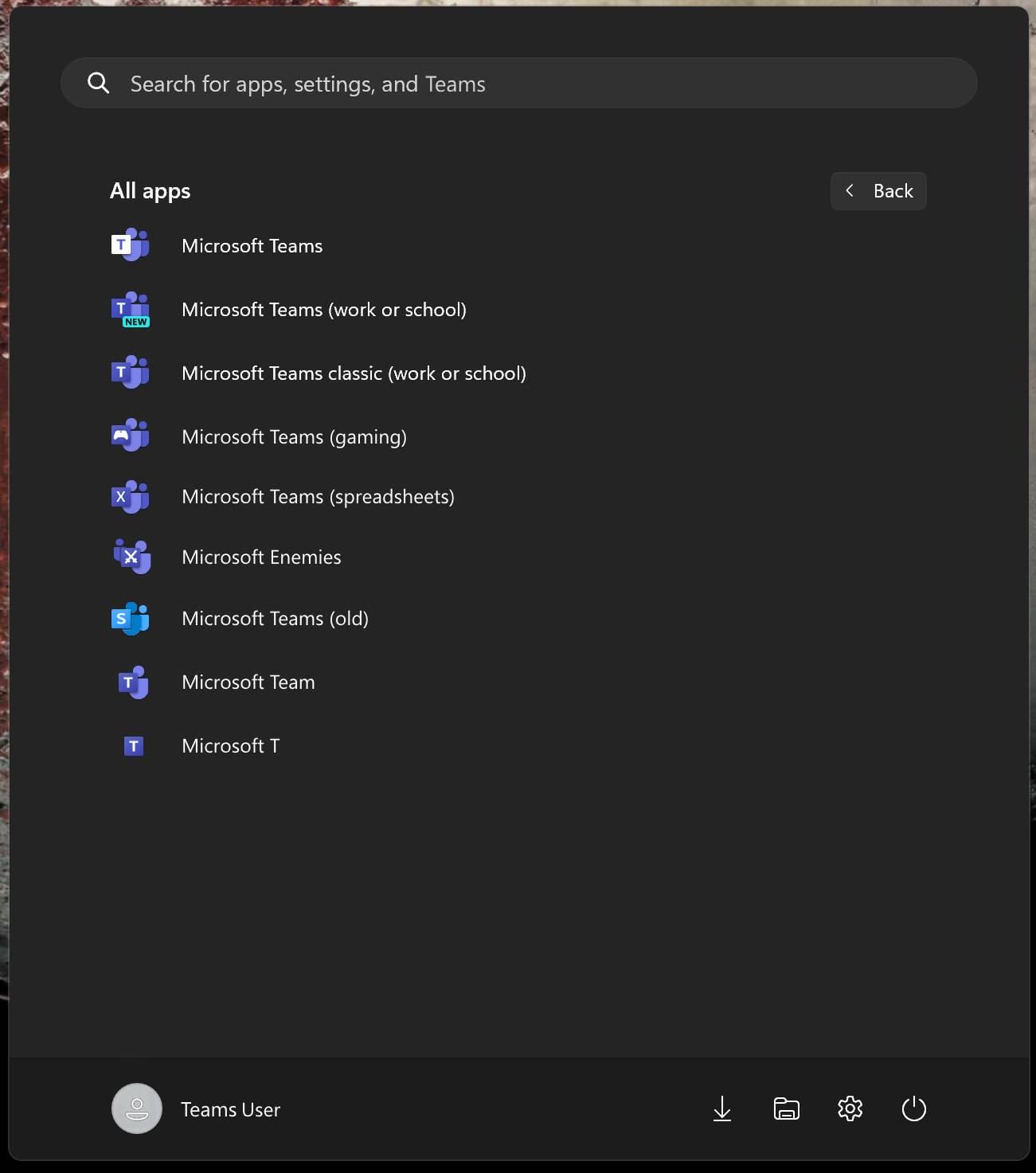
Task: Launch Microsoft T
Action: pyautogui.click(x=231, y=746)
